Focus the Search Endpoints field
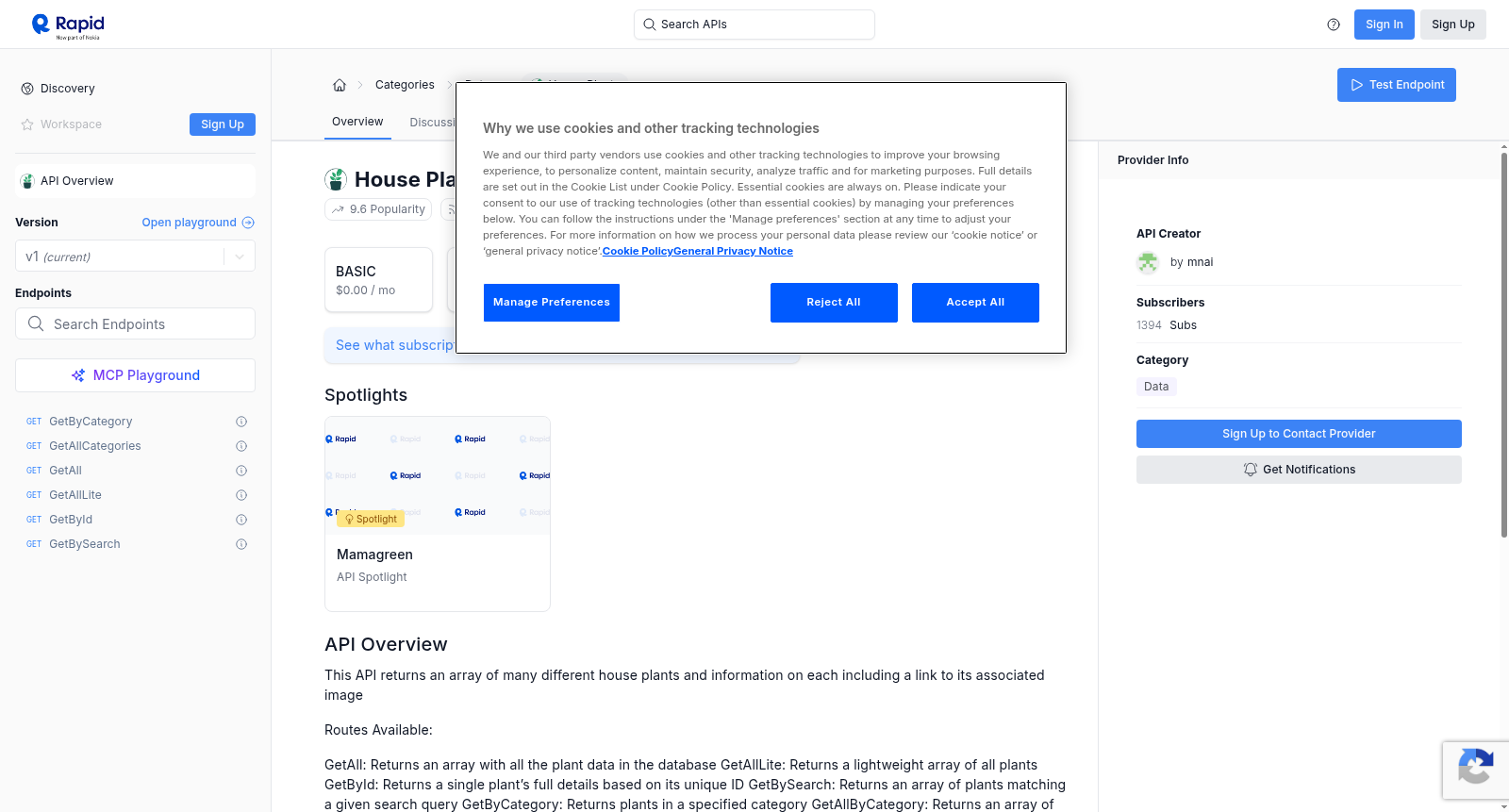Screen dimensions: 1509x812 [135, 323]
